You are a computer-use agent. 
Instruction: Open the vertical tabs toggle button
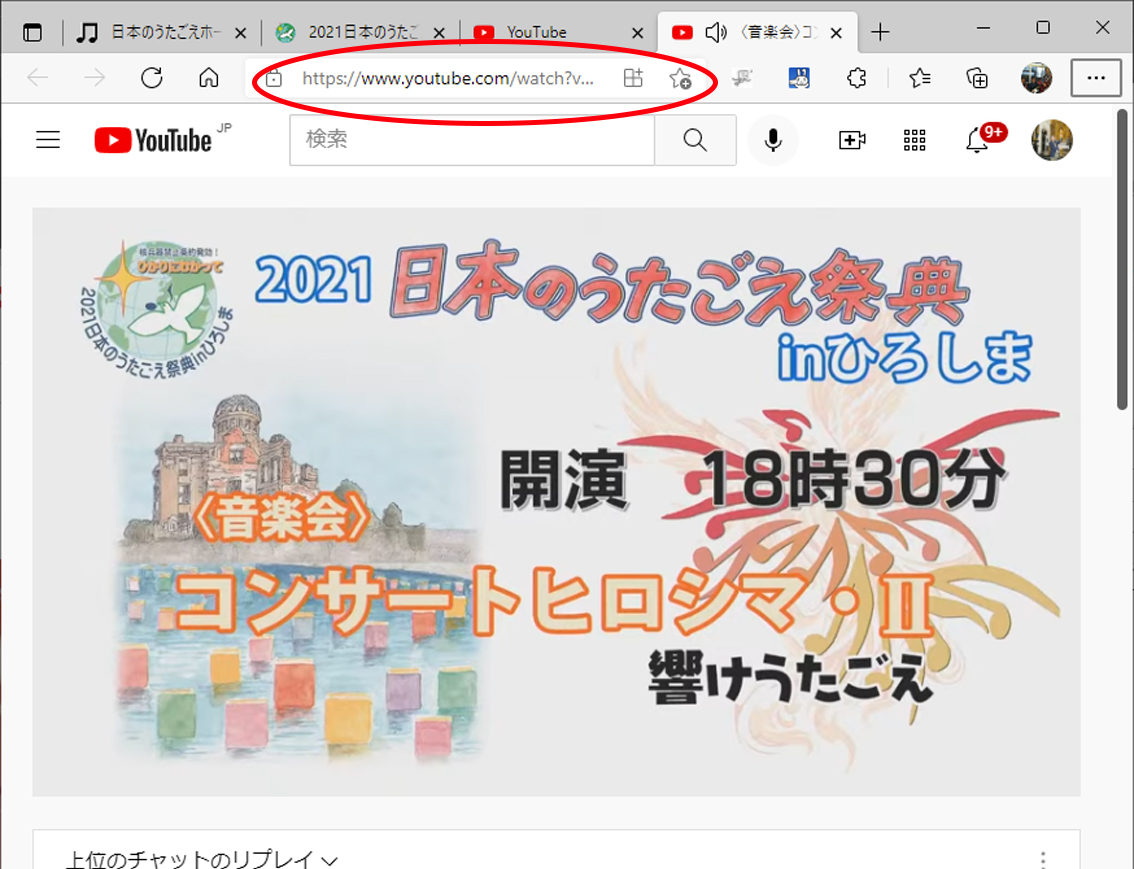click(x=33, y=32)
